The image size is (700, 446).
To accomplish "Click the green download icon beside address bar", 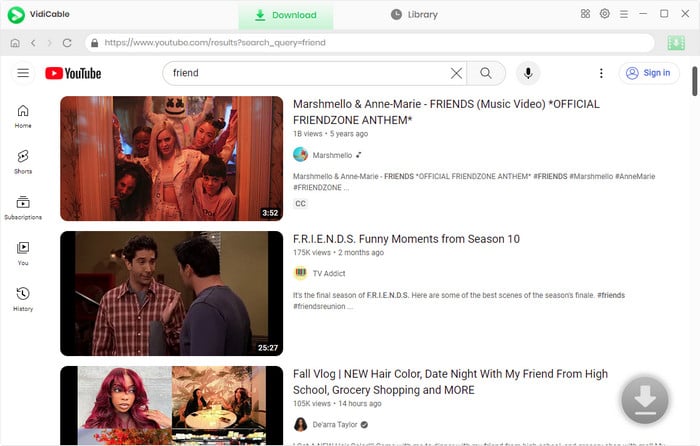I will coord(676,43).
